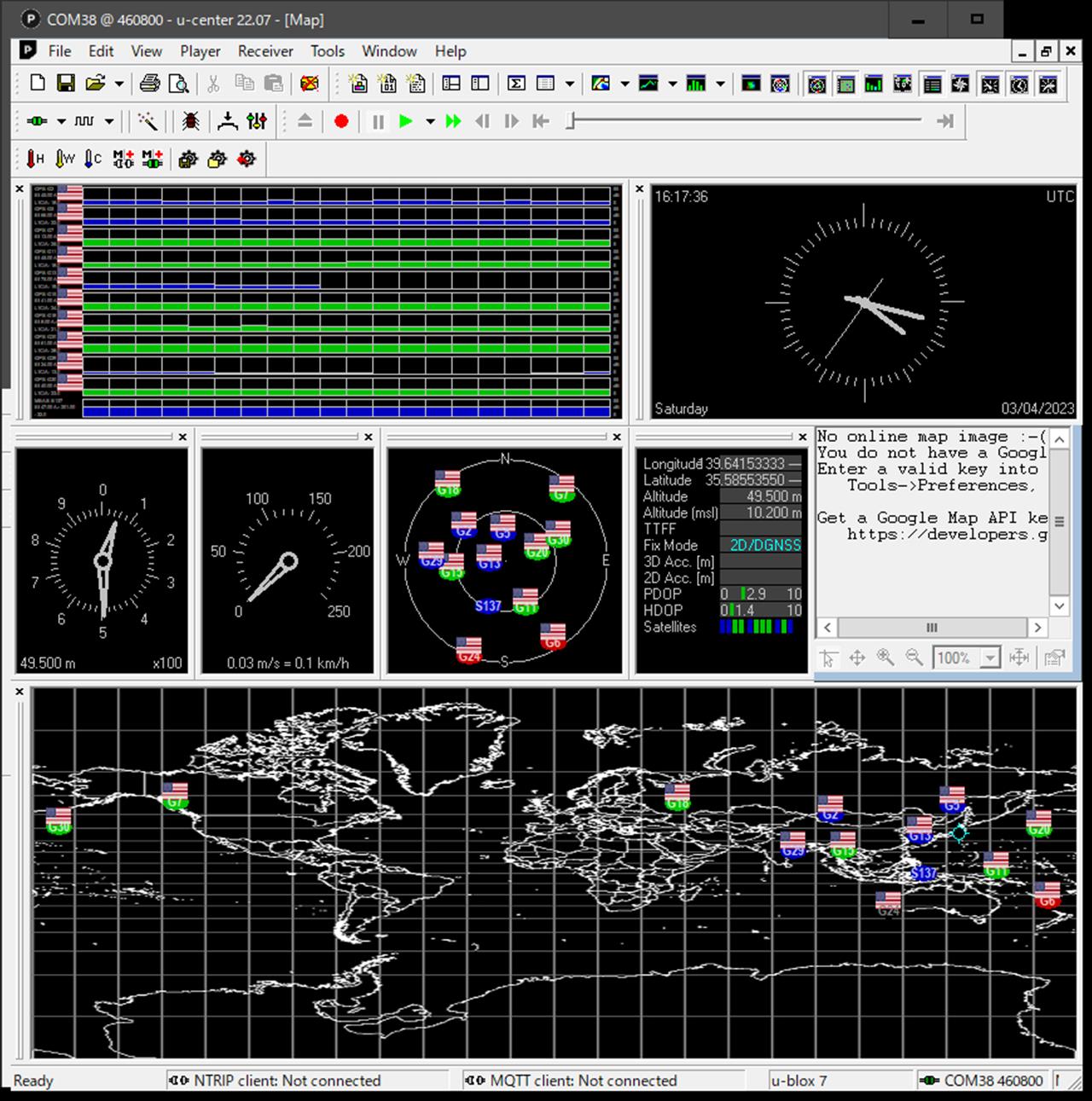Open the View menu
The image size is (1092, 1101).
146,51
